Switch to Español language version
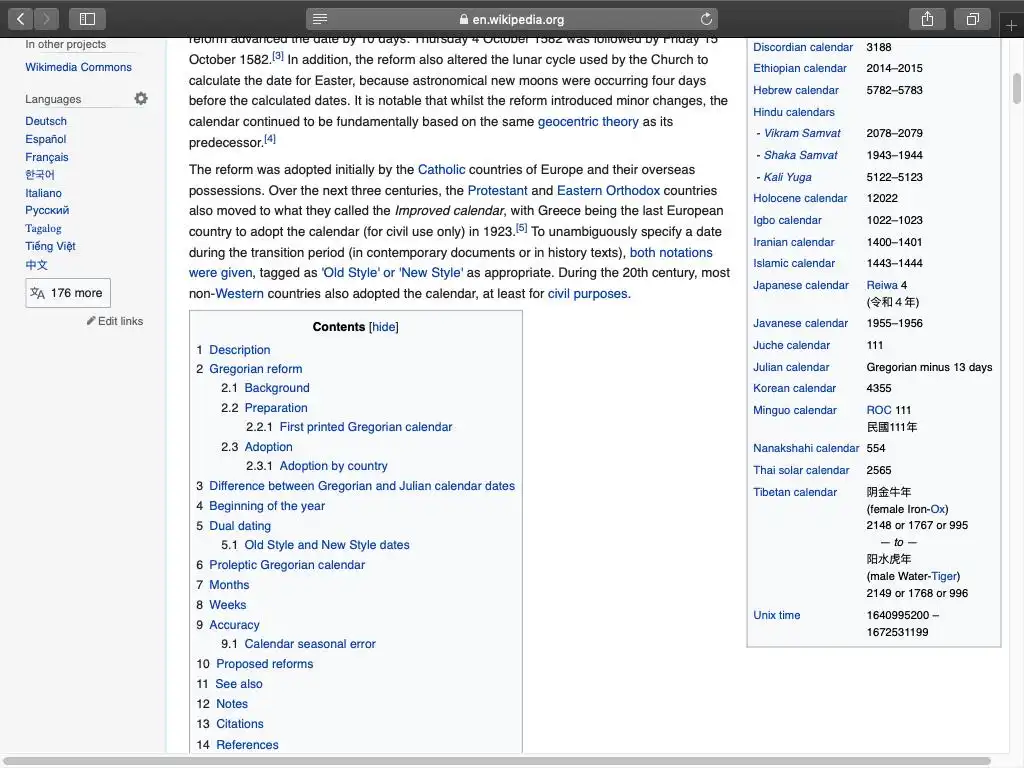Screen dimensions: 1024x768 pyautogui.click(x=46, y=139)
